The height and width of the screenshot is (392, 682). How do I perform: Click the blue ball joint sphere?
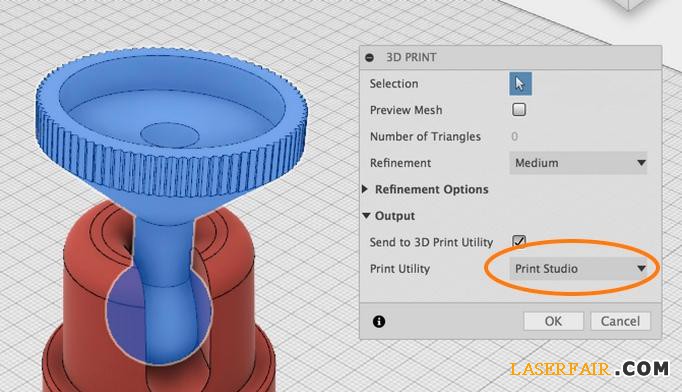click(159, 315)
